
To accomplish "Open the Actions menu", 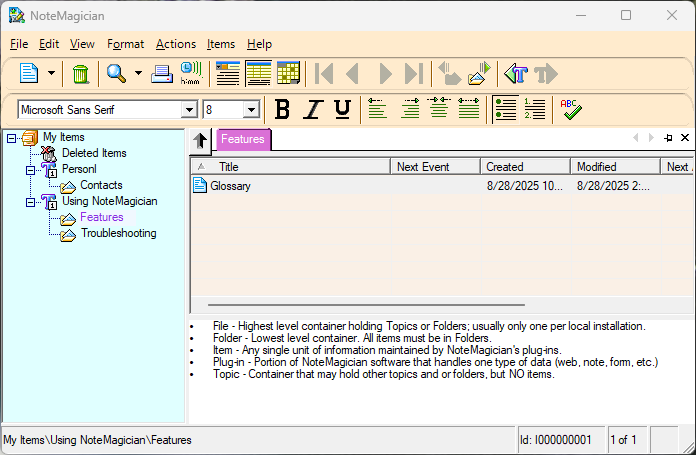I will coord(175,44).
